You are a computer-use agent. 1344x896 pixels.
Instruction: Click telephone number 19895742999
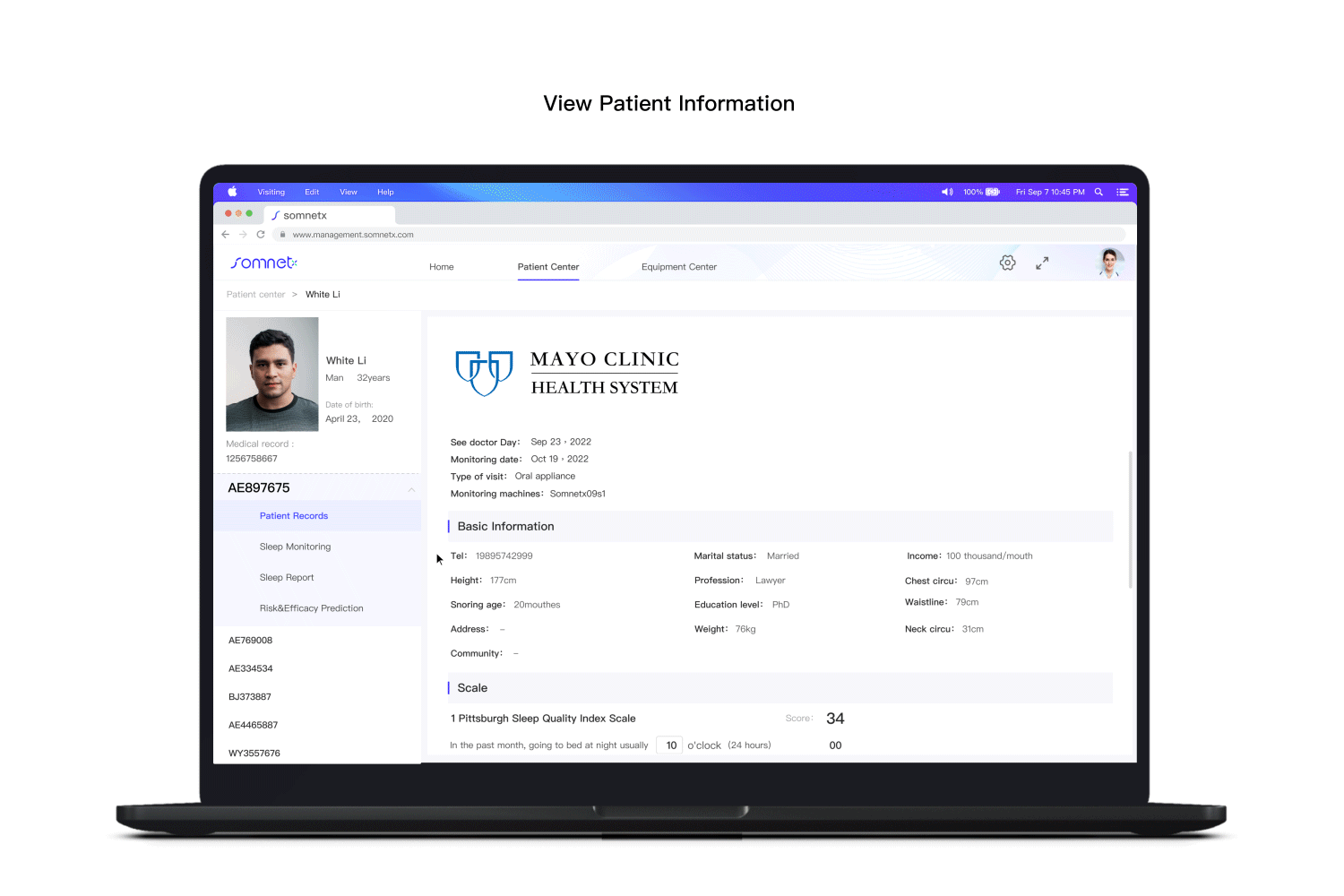pos(504,556)
